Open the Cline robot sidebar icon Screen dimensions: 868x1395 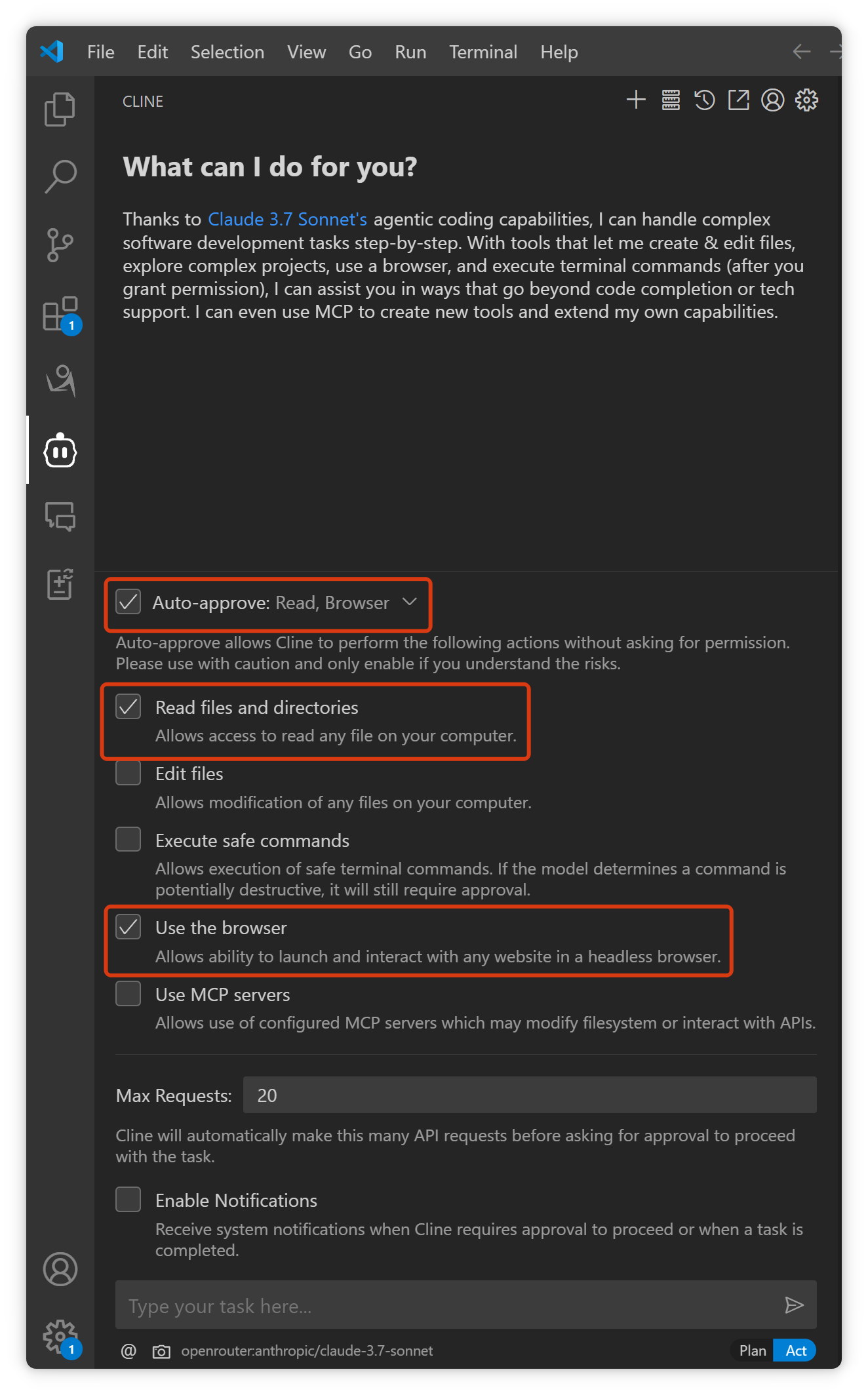click(x=60, y=451)
